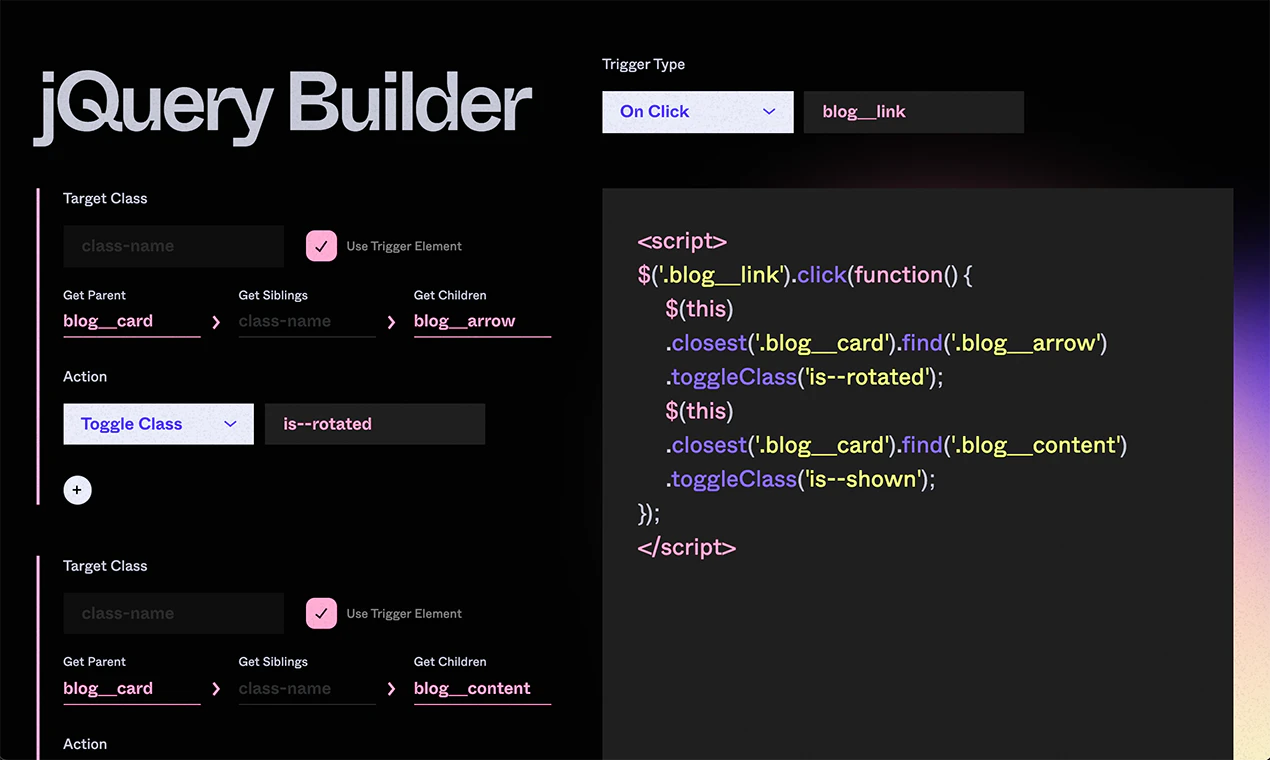Click the jQuery Builder title
The height and width of the screenshot is (760, 1270).
point(283,107)
